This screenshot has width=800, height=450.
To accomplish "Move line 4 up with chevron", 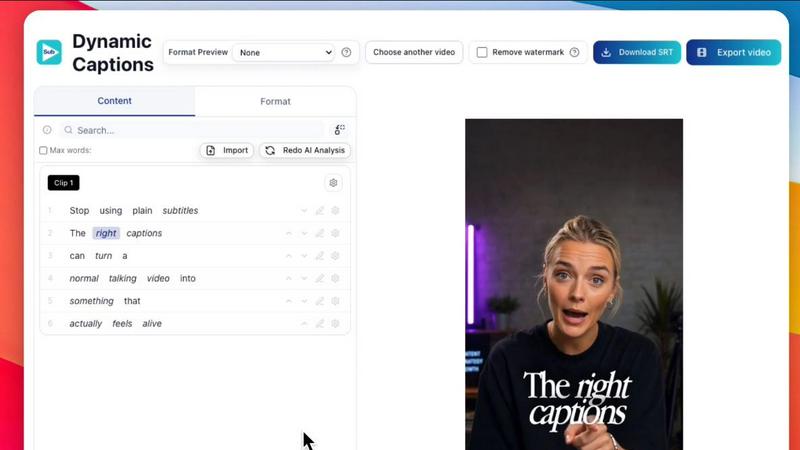I will 289,279.
